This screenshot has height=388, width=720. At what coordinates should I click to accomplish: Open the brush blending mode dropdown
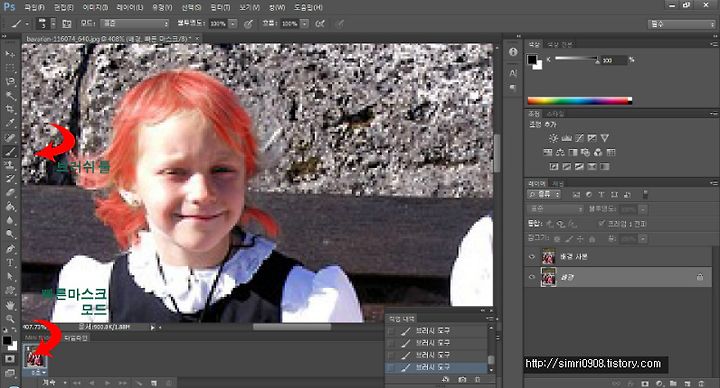tap(135, 23)
